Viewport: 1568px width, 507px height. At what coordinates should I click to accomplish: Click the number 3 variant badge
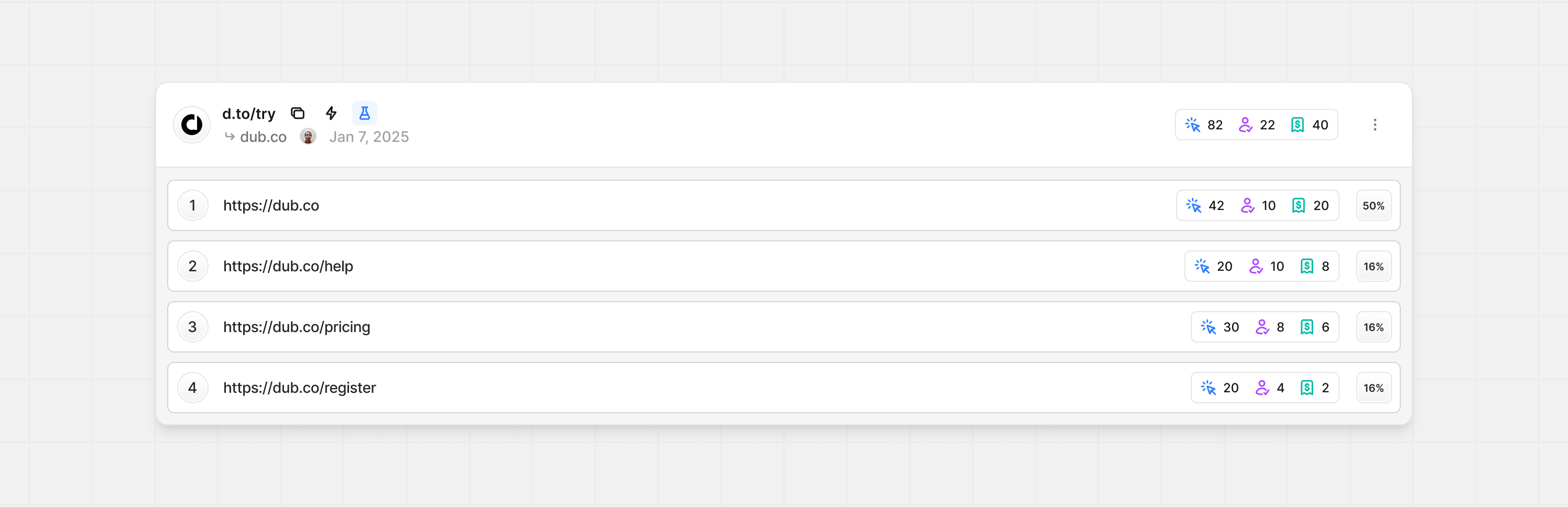192,327
